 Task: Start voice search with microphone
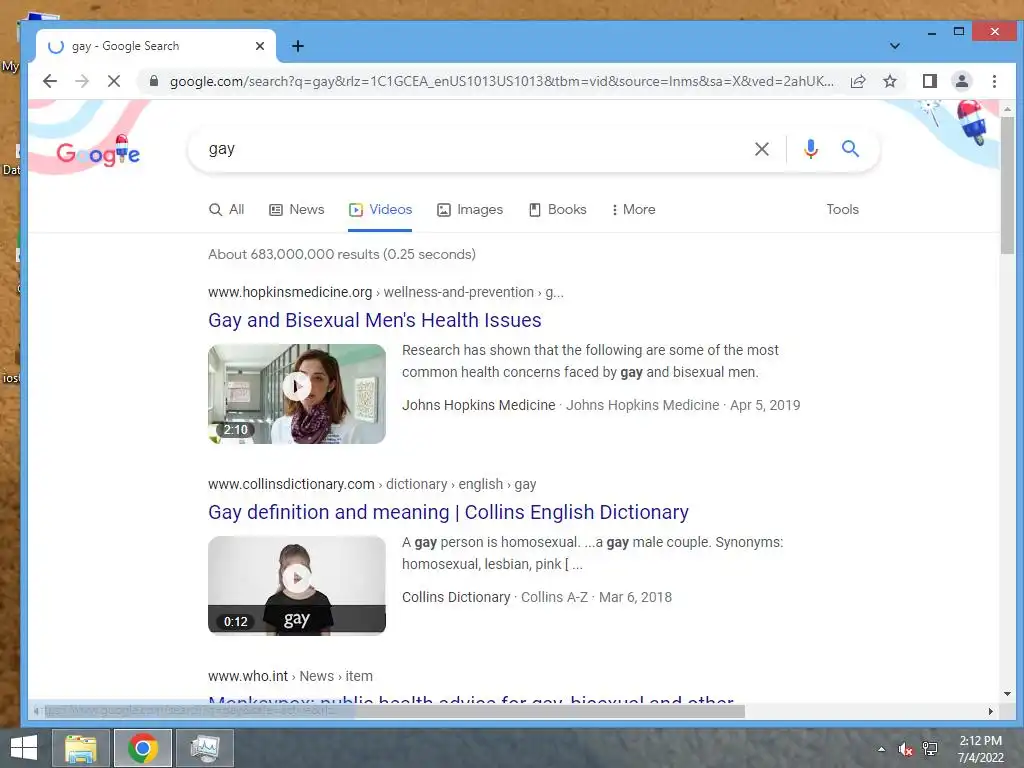(810, 149)
